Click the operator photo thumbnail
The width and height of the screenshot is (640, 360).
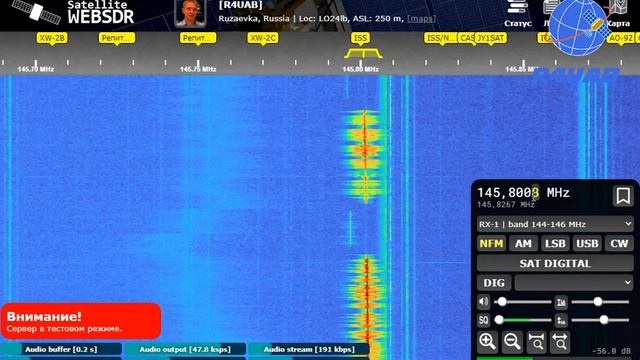click(x=190, y=13)
